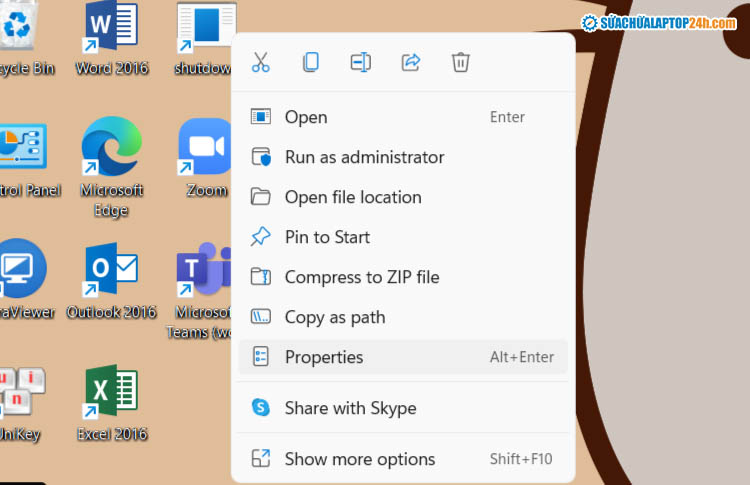Open Properties from the context menu

coord(403,357)
